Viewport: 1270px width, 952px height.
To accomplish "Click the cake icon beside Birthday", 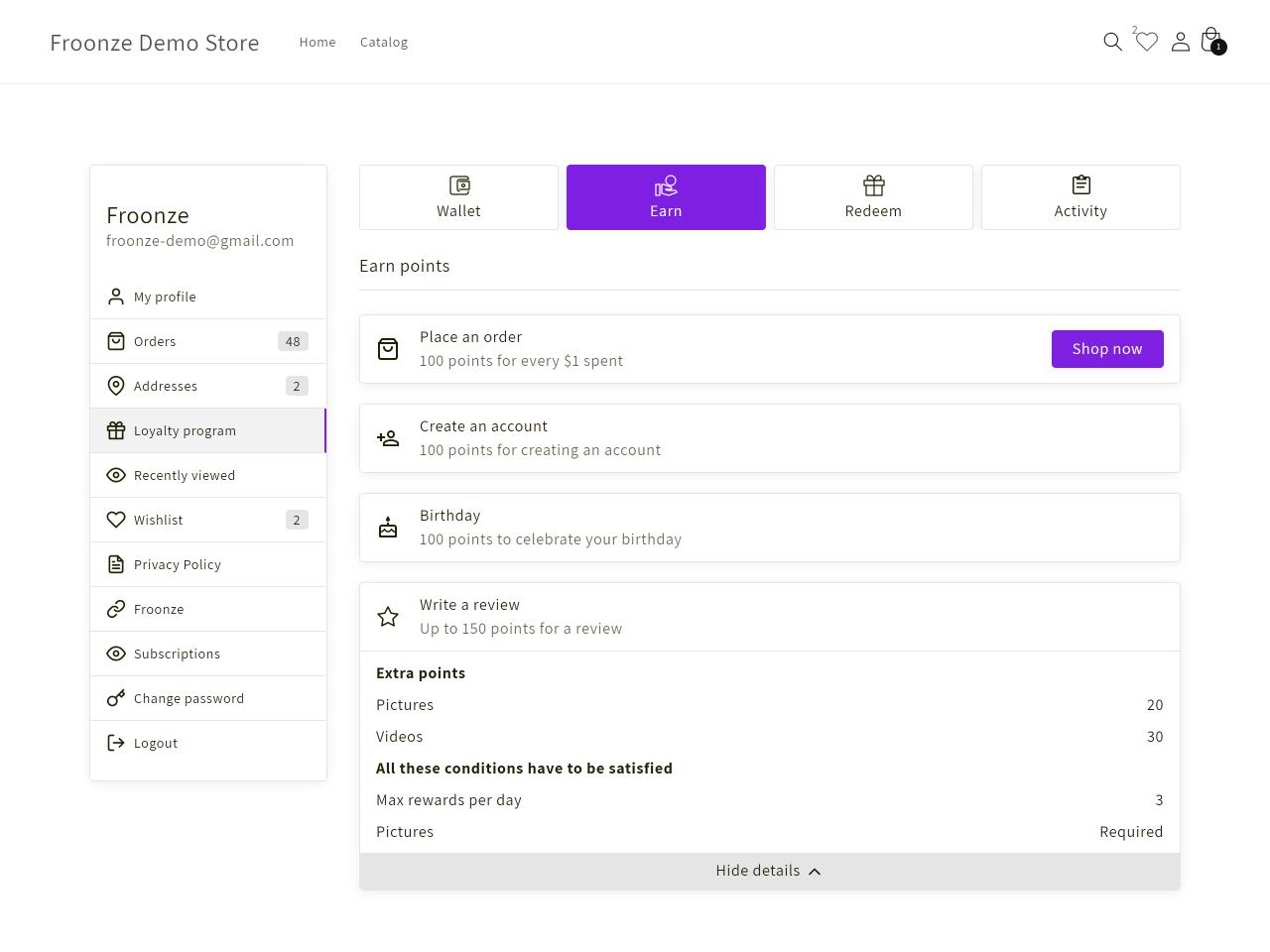I will [388, 528].
